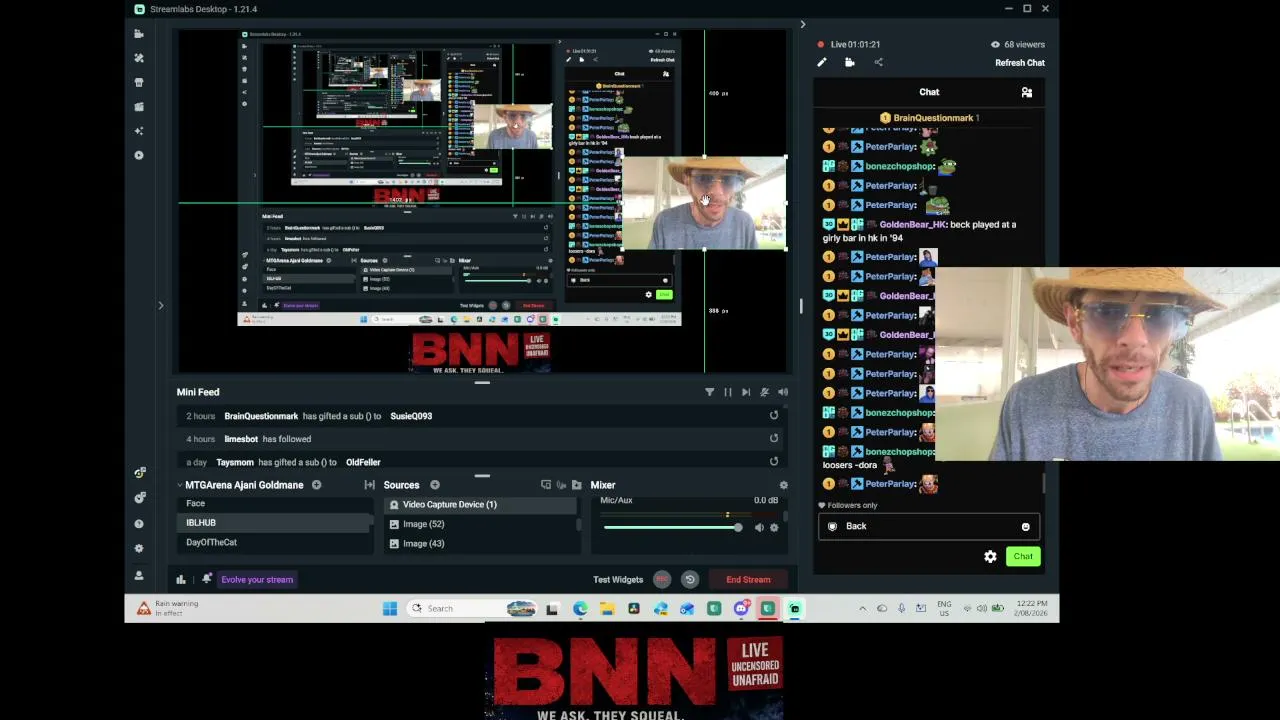Adjust the Mic/Aux volume slider
The height and width of the screenshot is (720, 1280).
[x=673, y=527]
